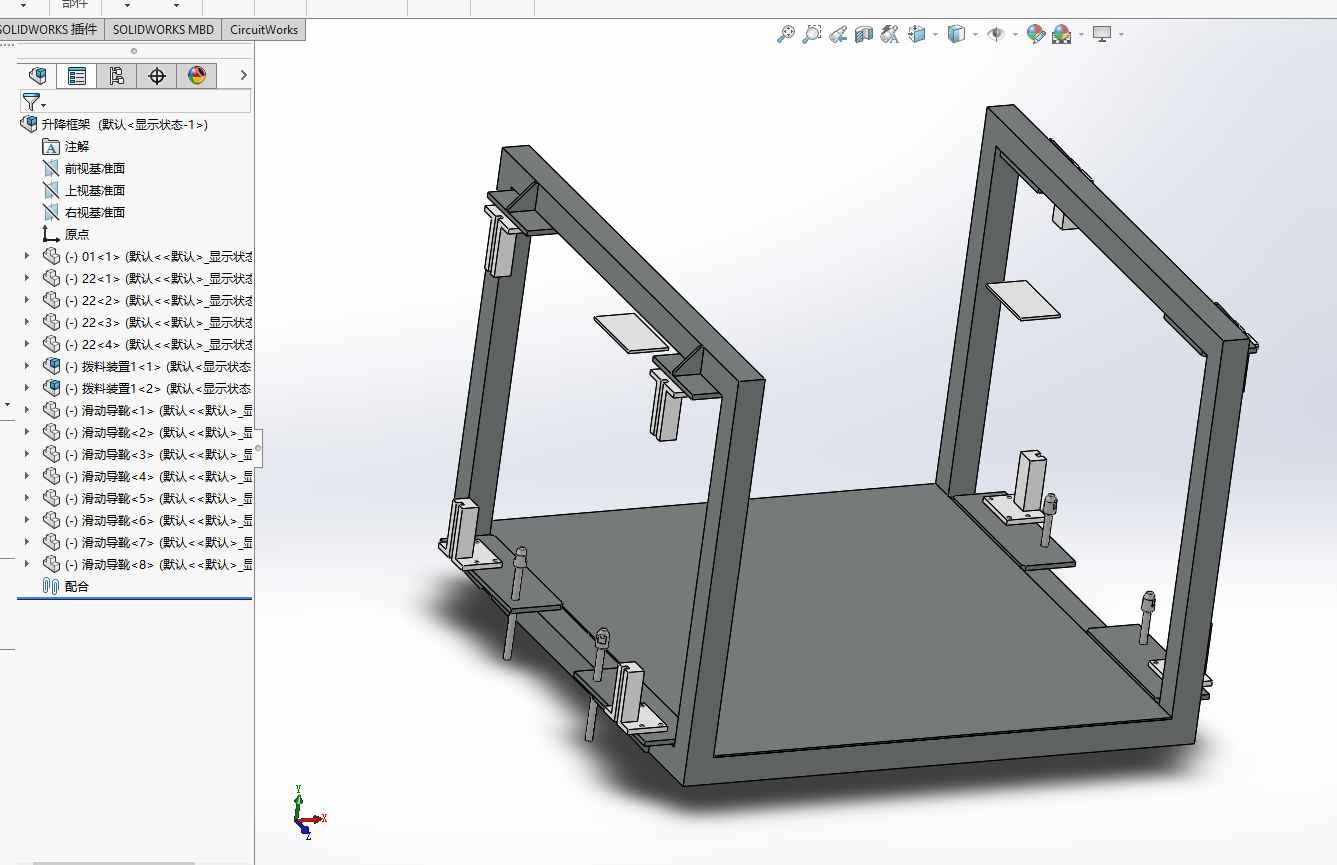The width and height of the screenshot is (1337, 865).
Task: Expand the 22<3> component node
Action: pos(27,322)
